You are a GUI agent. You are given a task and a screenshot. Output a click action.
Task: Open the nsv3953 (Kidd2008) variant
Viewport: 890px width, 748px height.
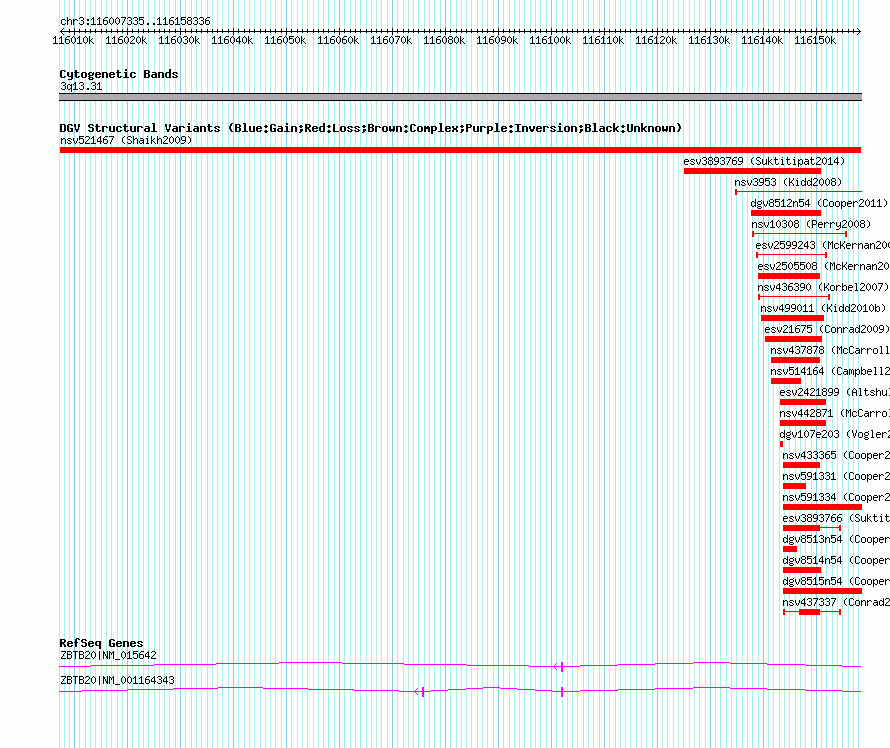[x=788, y=182]
